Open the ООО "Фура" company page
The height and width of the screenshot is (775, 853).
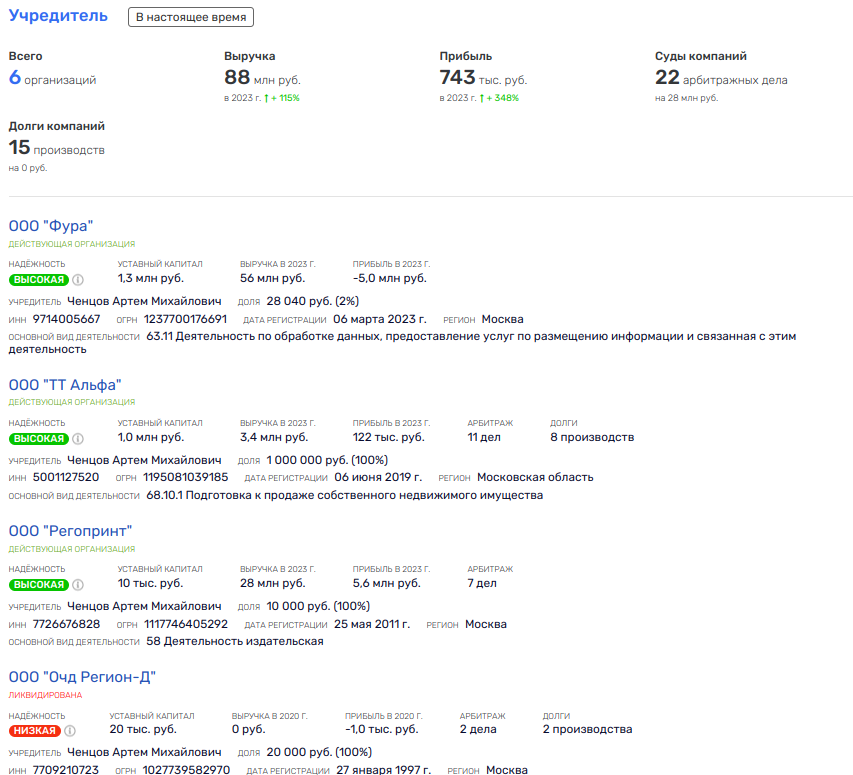(50, 226)
